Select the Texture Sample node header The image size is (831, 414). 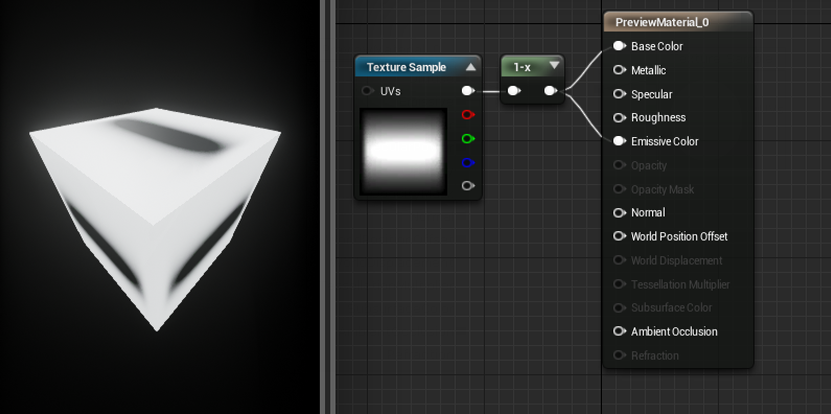pyautogui.click(x=418, y=67)
